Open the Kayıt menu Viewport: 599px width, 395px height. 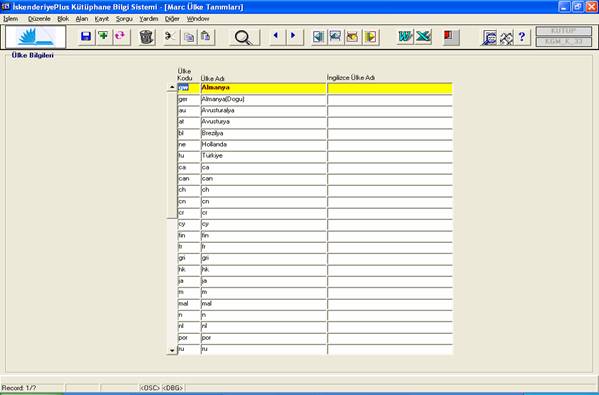(102, 19)
